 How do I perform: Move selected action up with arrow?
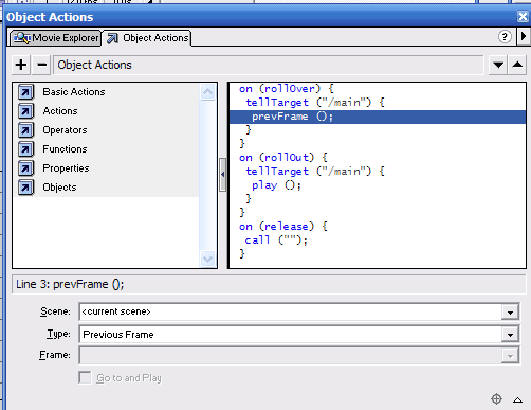pos(517,65)
